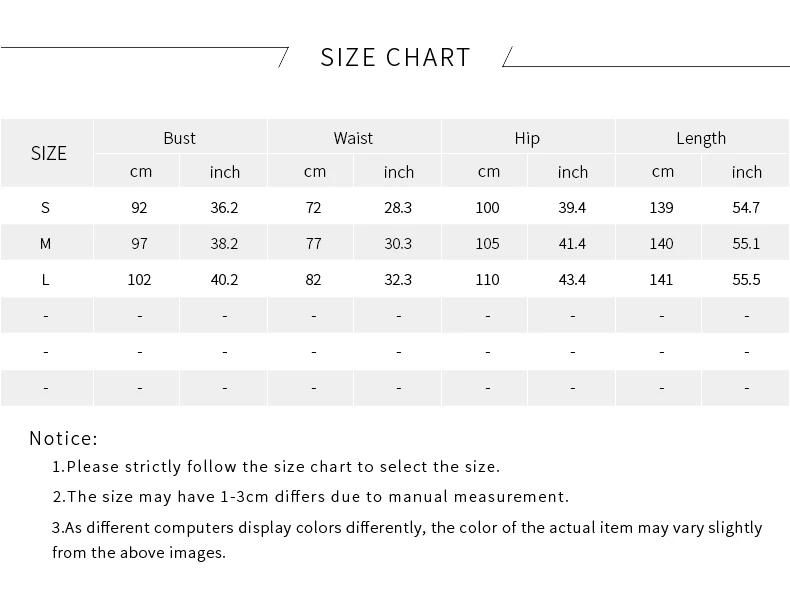790x592 pixels.
Task: Click the Bust column header
Action: tap(179, 138)
